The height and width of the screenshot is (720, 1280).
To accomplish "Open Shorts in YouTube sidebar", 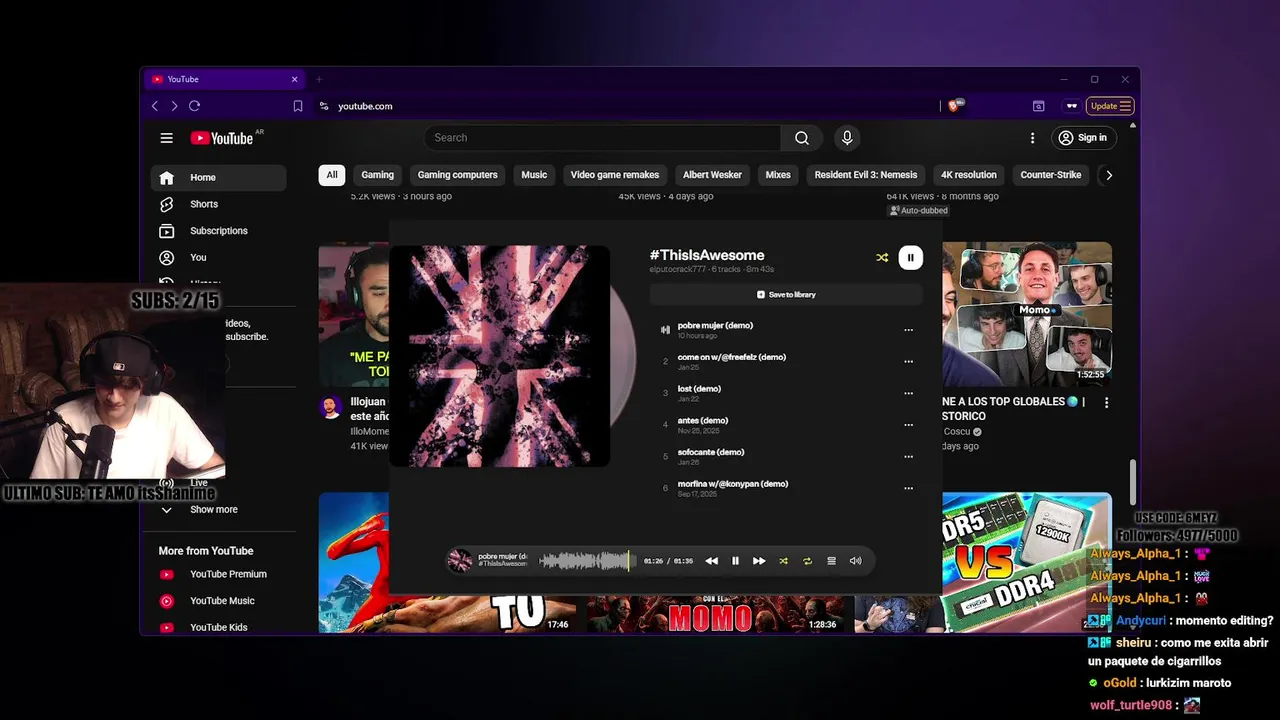I will tap(218, 204).
